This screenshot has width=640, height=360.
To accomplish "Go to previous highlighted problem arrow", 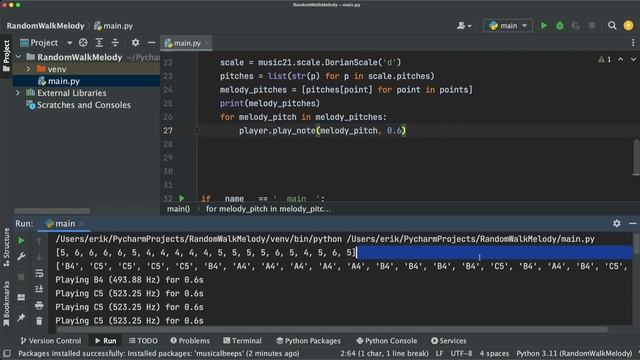I will pos(620,60).
